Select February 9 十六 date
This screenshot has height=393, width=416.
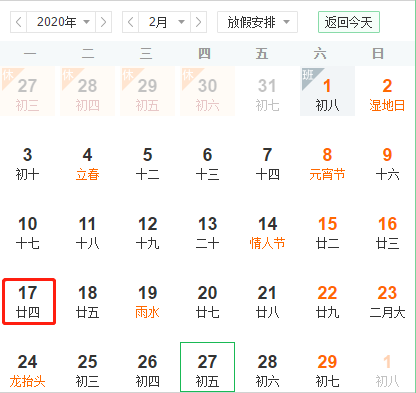click(x=387, y=164)
